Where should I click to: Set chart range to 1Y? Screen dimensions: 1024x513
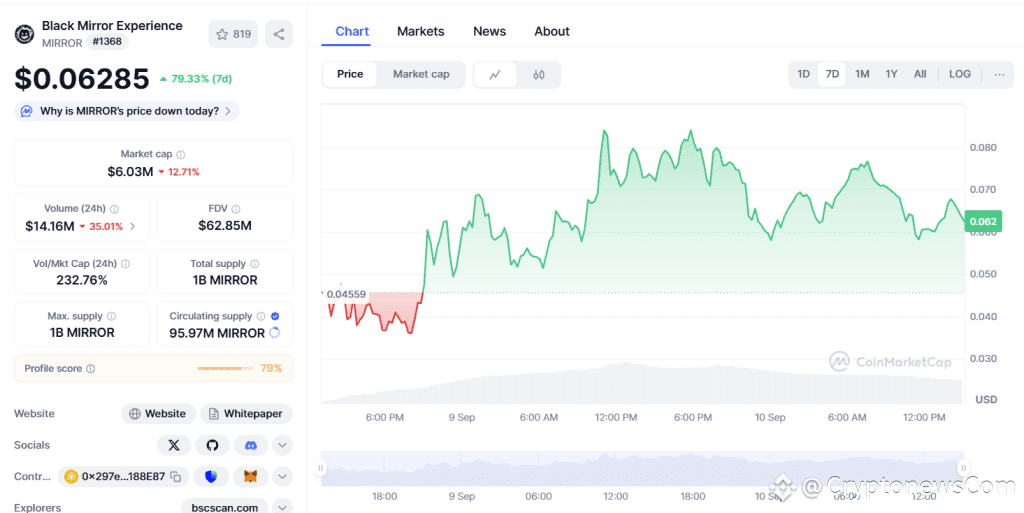(x=891, y=74)
